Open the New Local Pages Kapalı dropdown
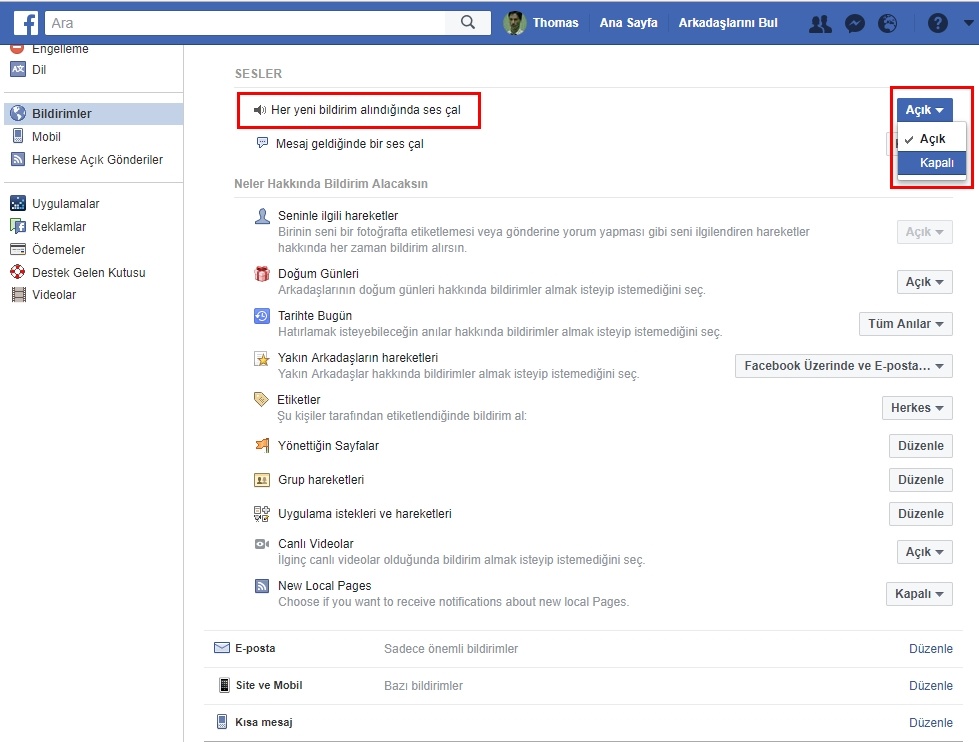The image size is (979, 742). coord(919,593)
